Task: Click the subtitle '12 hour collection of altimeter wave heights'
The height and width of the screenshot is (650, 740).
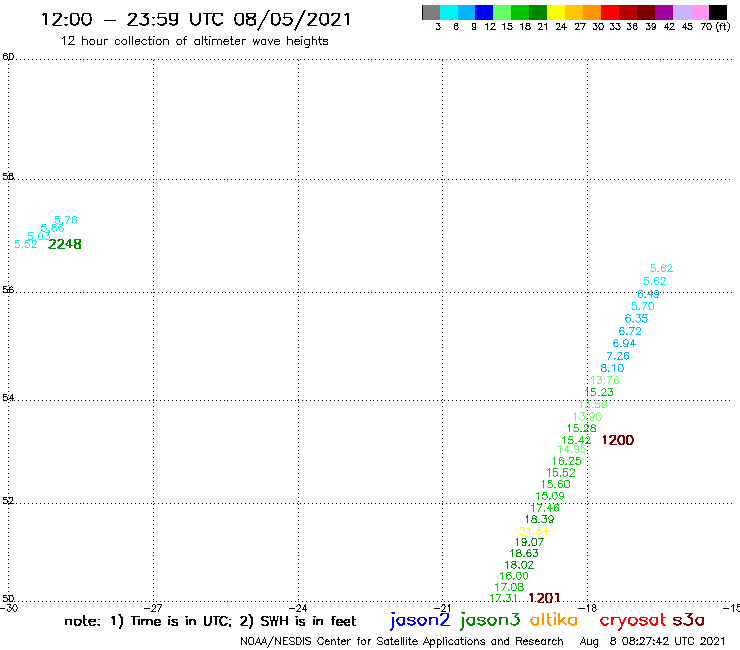Action: pos(194,41)
